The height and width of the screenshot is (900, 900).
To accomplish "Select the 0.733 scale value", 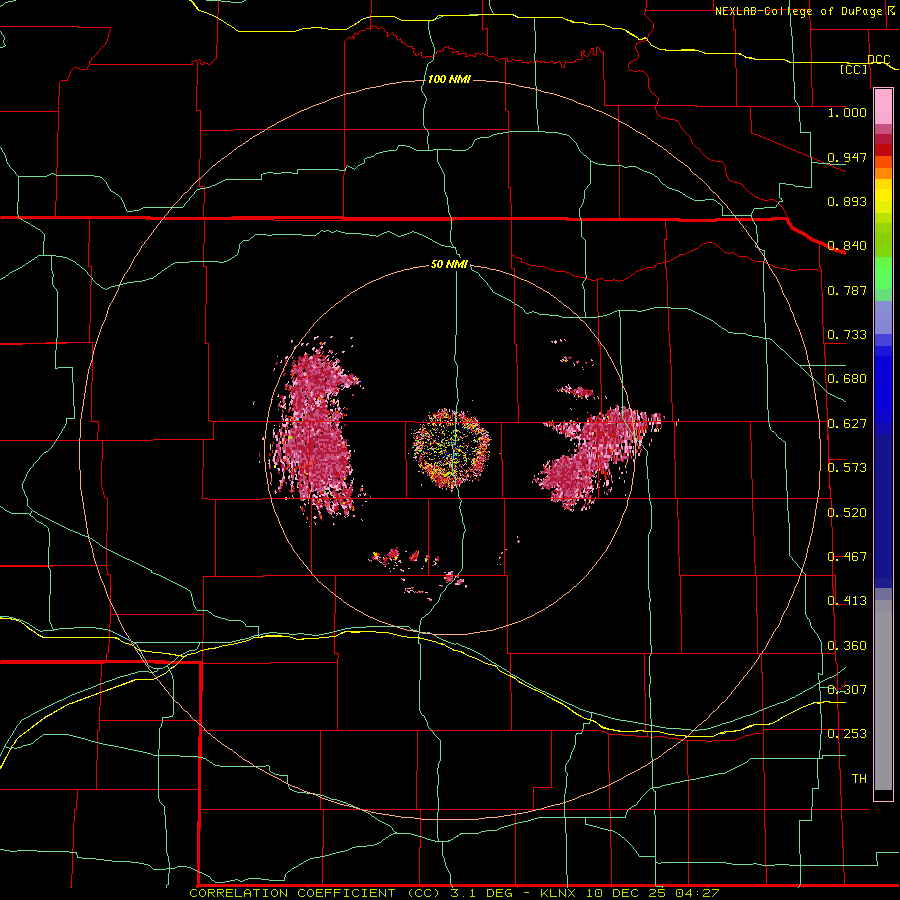I will (x=847, y=335).
